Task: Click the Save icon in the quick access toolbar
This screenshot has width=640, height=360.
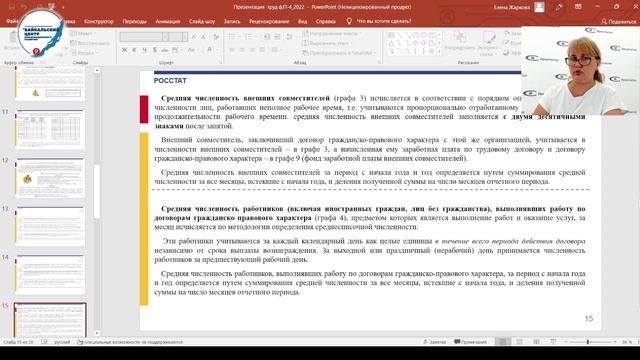Action: pyautogui.click(x=12, y=7)
